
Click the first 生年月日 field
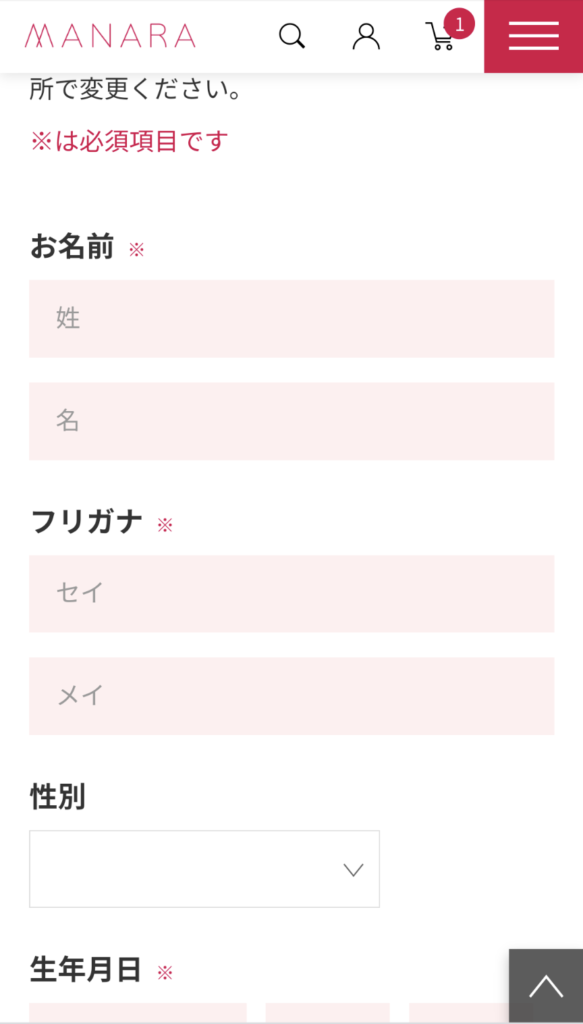pos(138,1013)
